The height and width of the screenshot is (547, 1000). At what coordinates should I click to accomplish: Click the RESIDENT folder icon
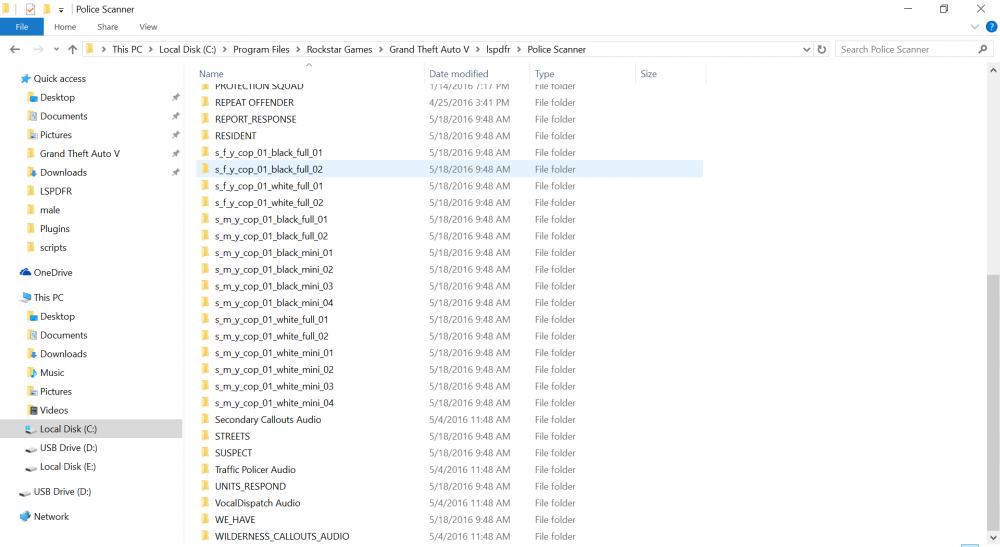pyautogui.click(x=205, y=135)
